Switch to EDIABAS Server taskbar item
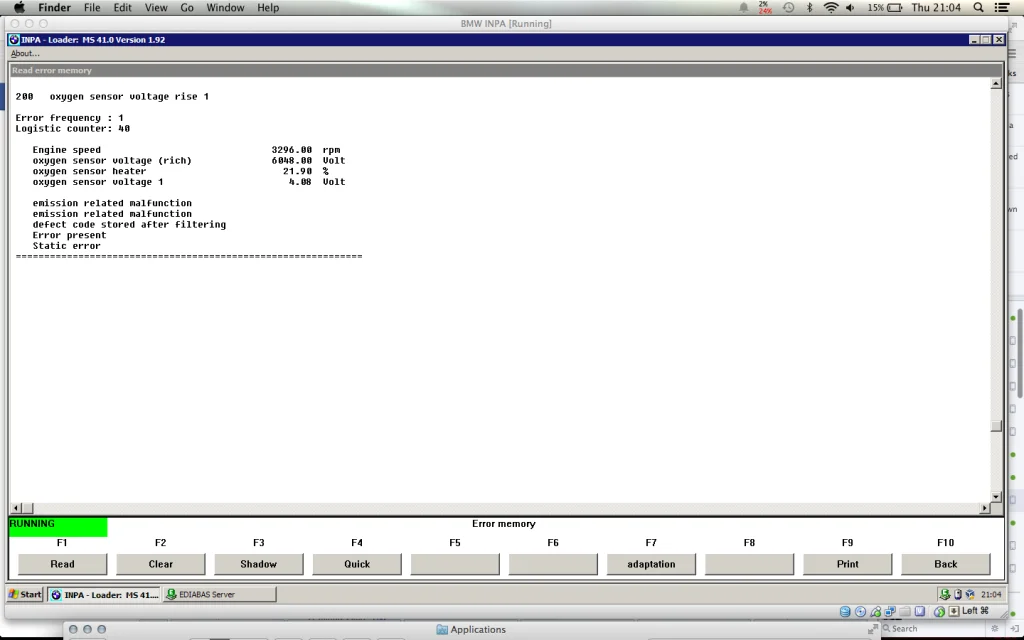 tap(219, 594)
